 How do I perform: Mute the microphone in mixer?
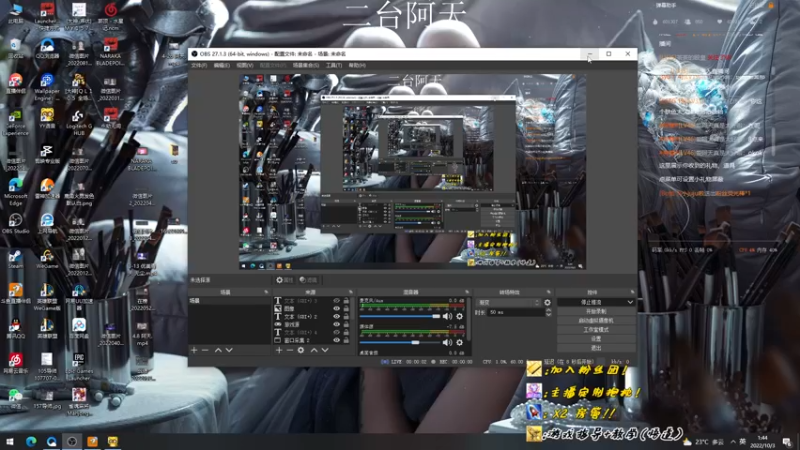[x=447, y=316]
